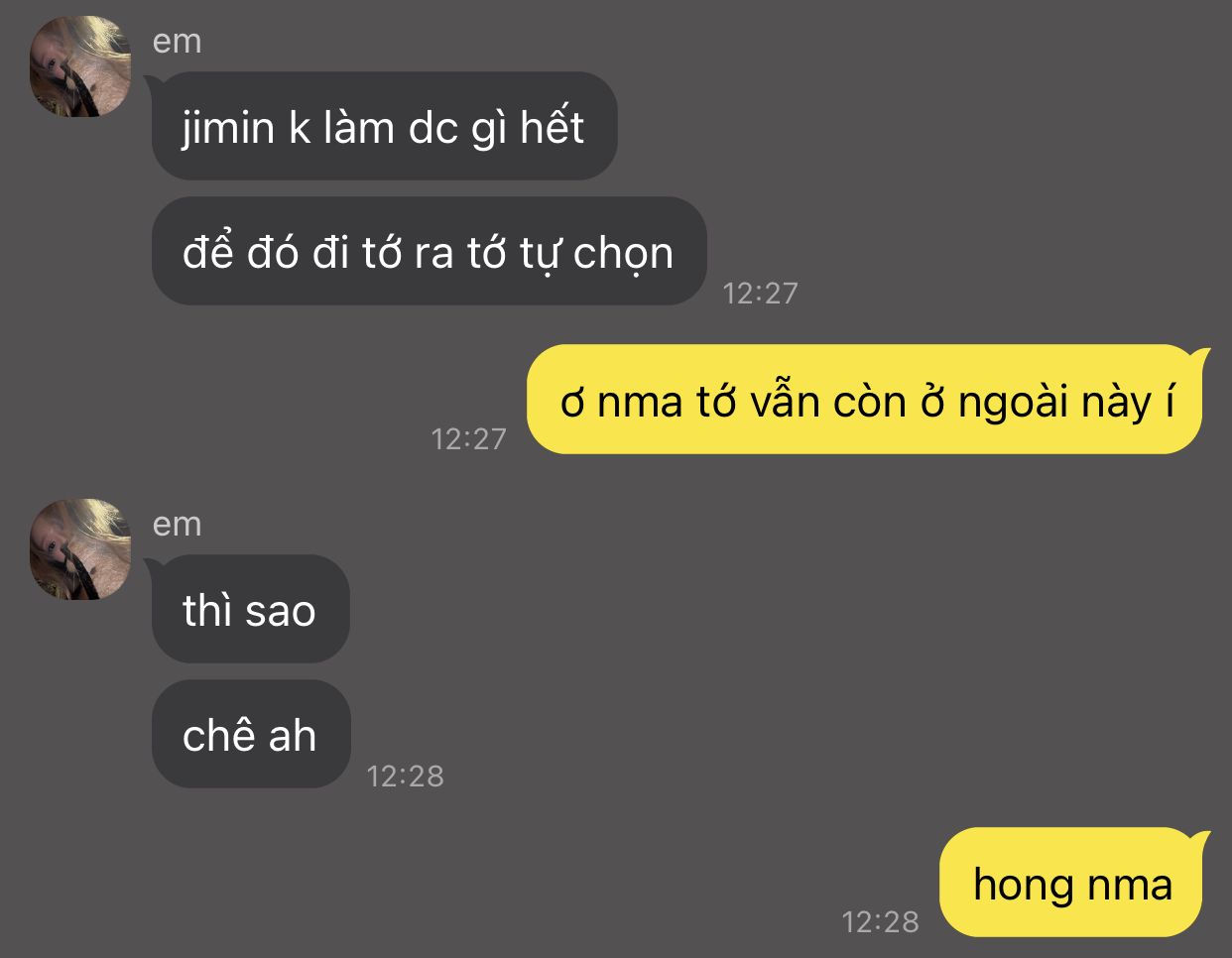Click the 12:28 timestamp beside hong nma
This screenshot has height=958, width=1232.
880,921
